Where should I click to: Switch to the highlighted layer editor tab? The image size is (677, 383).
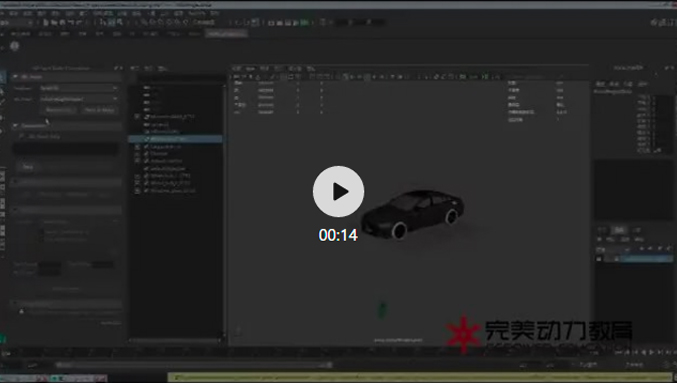pyautogui.click(x=619, y=230)
